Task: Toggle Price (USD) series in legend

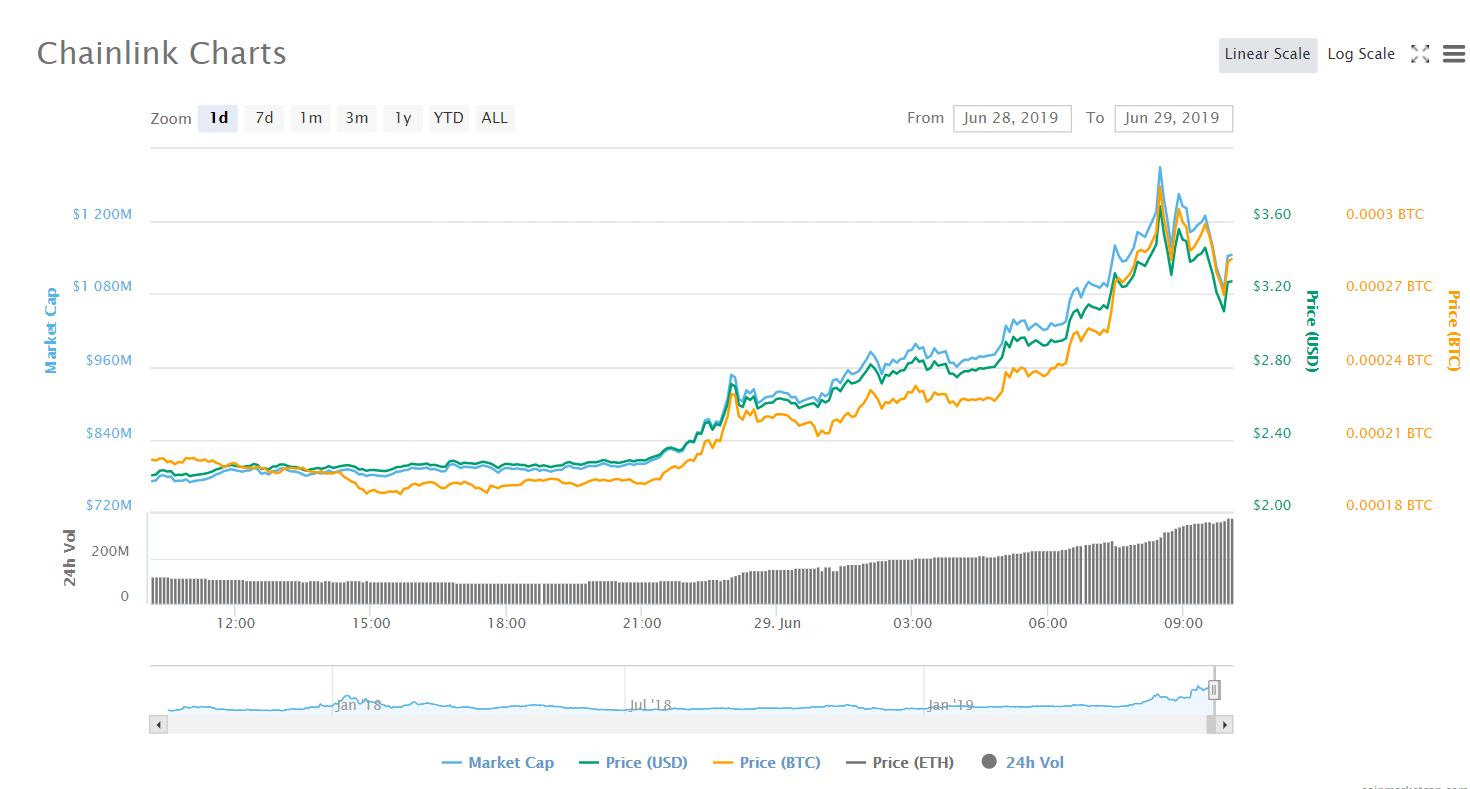Action: 633,763
